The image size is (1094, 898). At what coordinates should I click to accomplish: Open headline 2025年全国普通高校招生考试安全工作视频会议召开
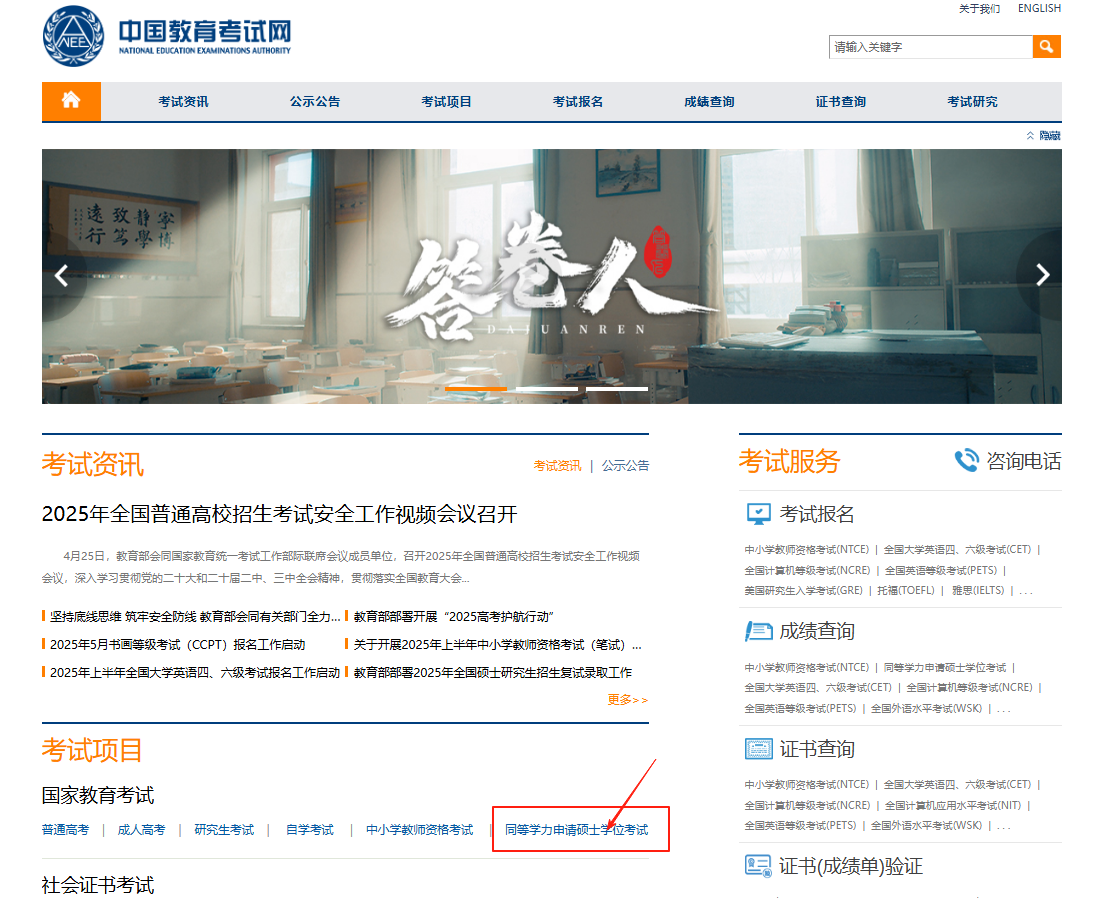(280, 514)
